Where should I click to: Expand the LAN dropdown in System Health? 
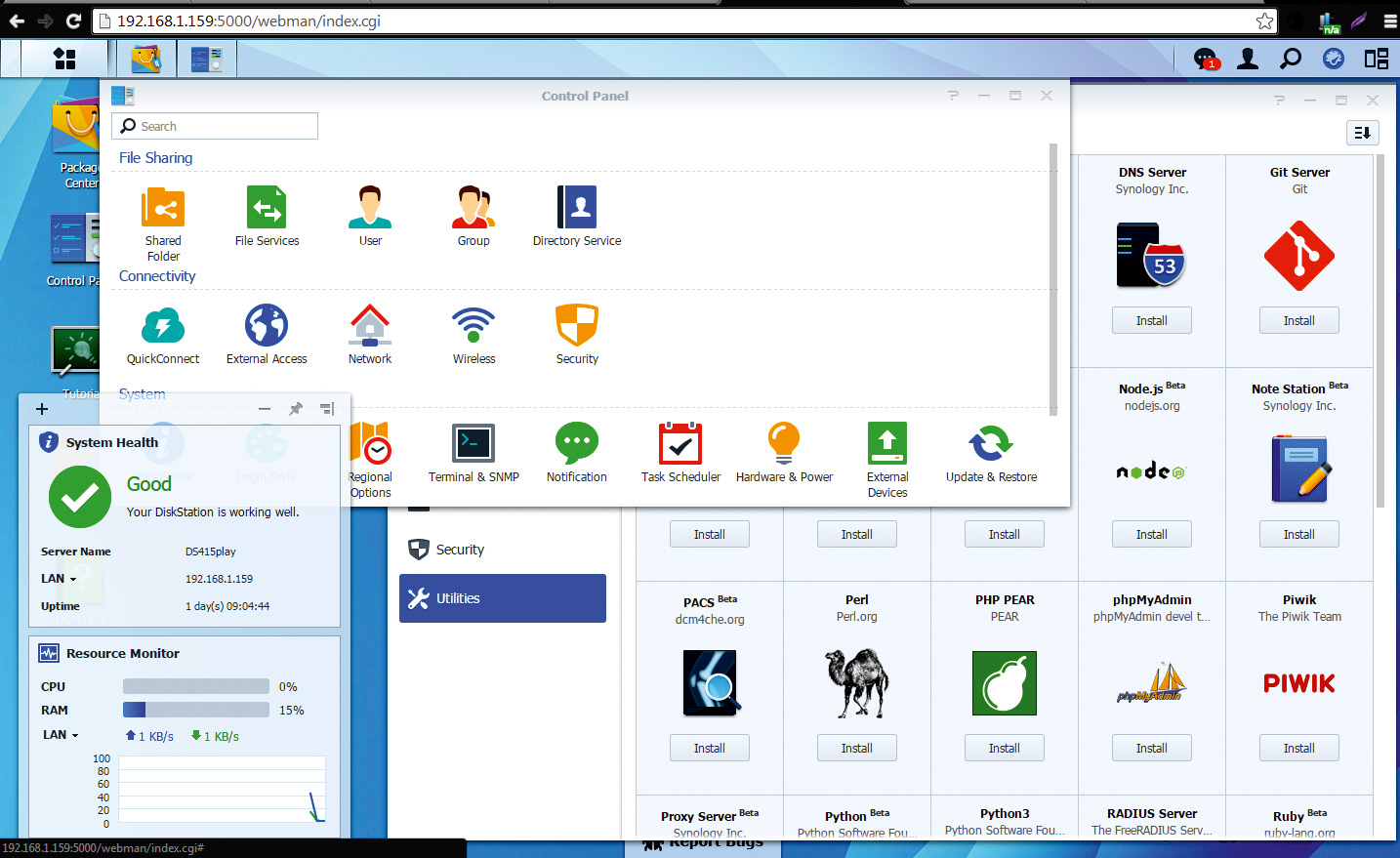coord(59,578)
